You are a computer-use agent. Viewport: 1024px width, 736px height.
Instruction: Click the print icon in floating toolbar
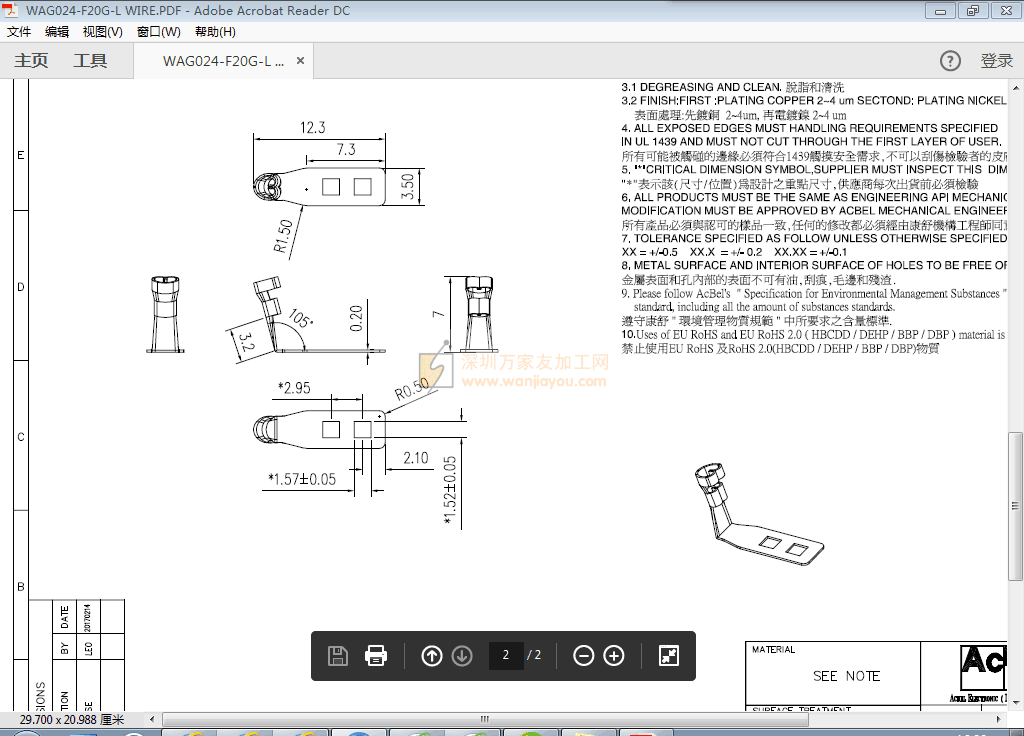[x=376, y=656]
